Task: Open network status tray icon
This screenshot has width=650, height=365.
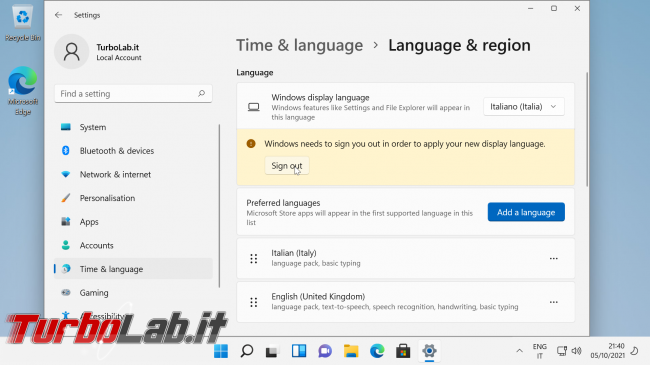Action: [x=562, y=351]
